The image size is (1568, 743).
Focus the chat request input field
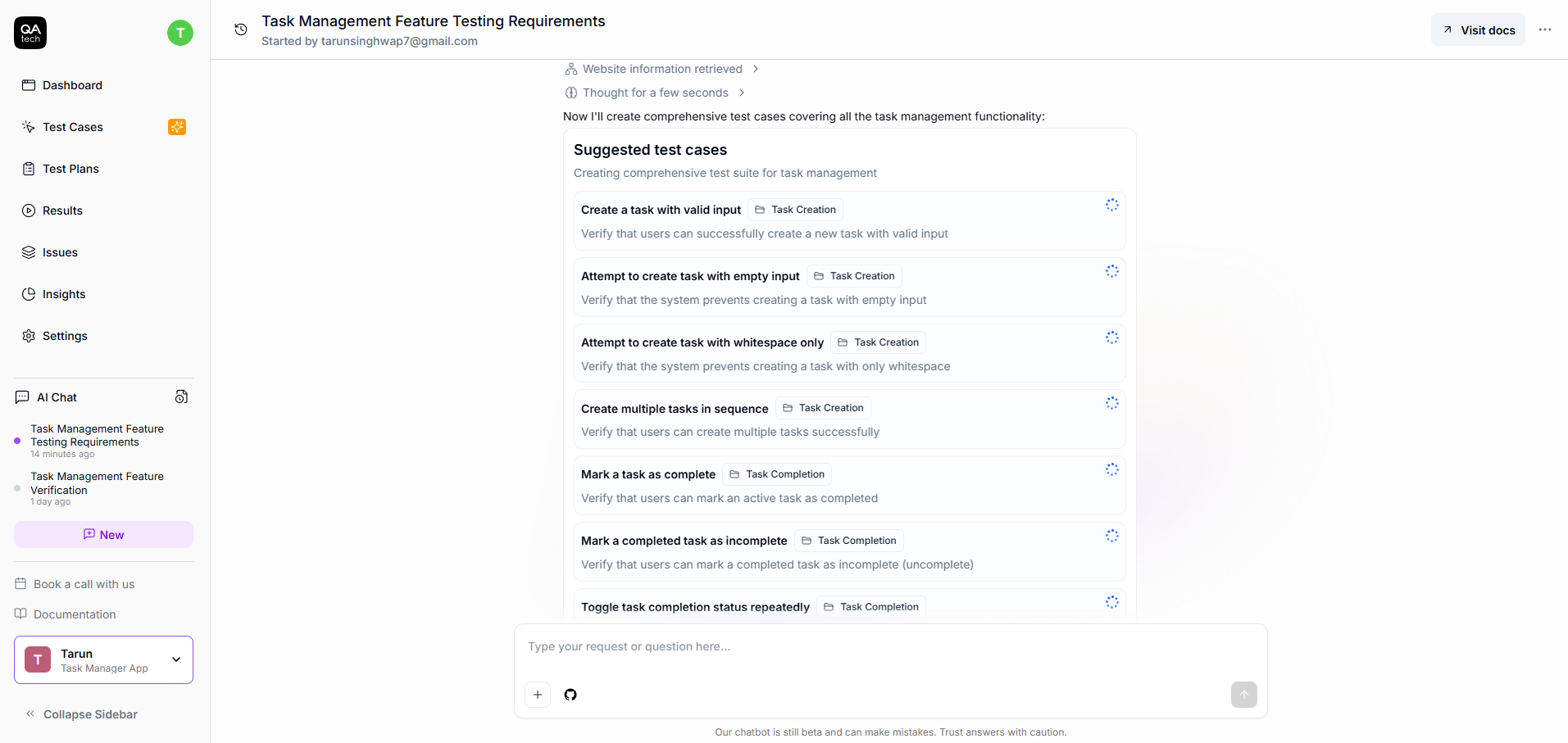[x=890, y=647]
